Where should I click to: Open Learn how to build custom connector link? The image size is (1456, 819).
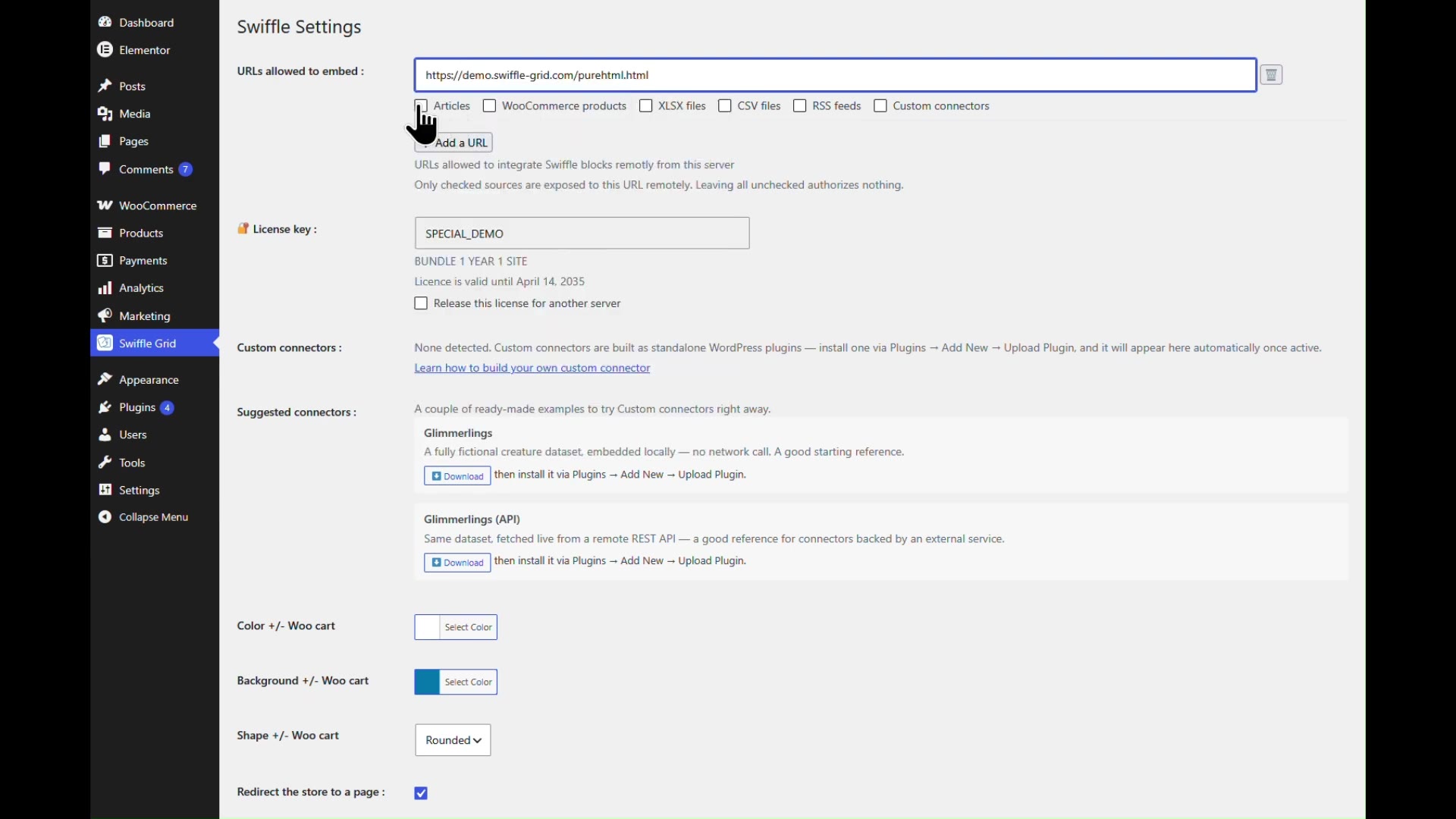(x=532, y=369)
